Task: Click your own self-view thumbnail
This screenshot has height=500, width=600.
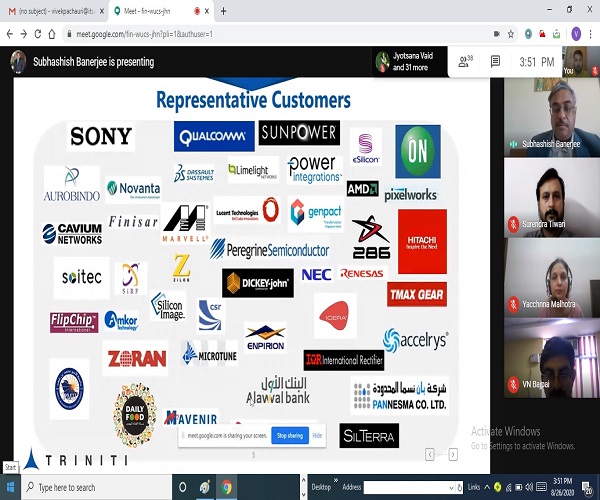Action: (581, 61)
